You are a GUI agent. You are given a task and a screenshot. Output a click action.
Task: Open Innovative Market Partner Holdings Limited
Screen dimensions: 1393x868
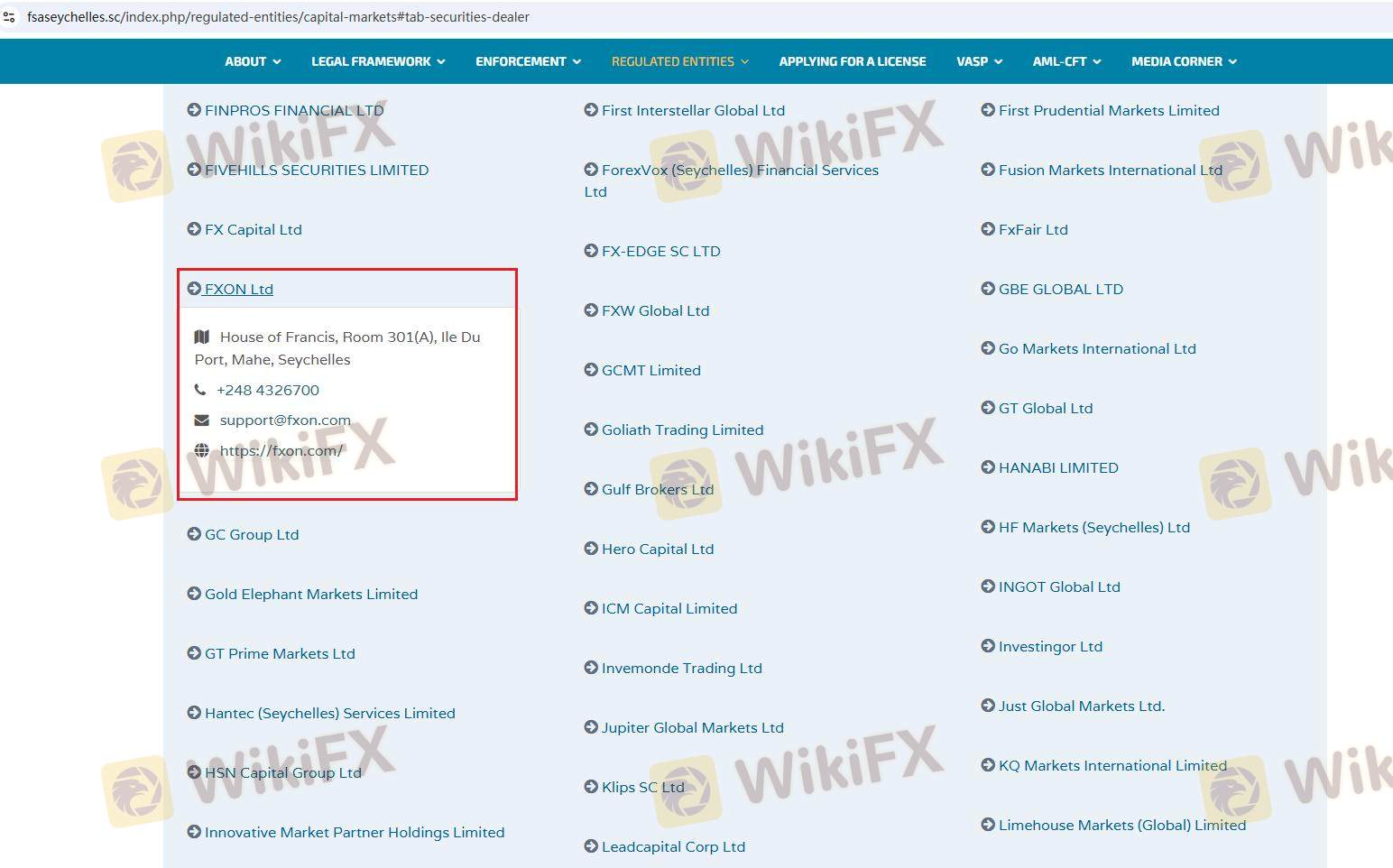point(346,832)
